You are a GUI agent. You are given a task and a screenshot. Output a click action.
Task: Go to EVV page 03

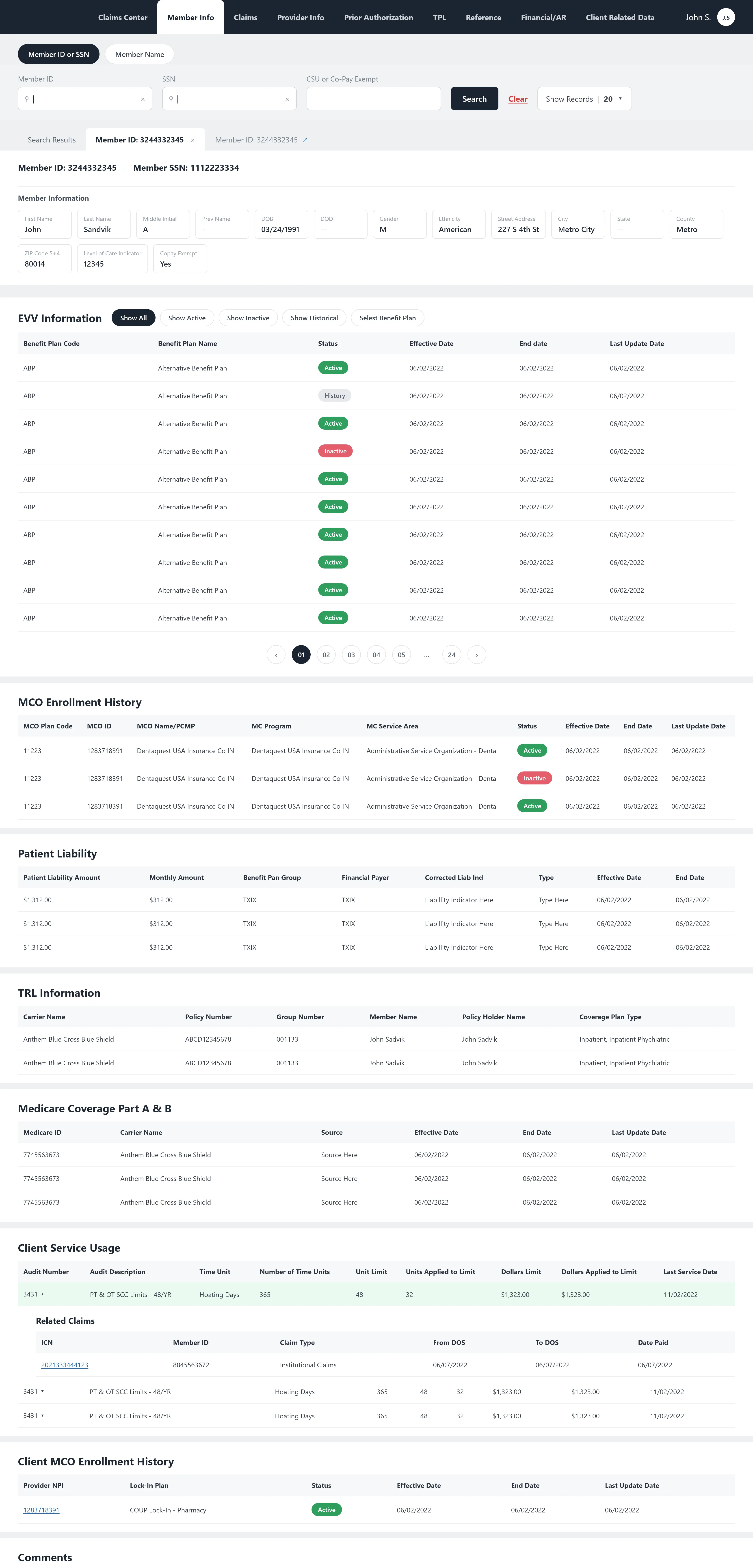[x=351, y=655]
